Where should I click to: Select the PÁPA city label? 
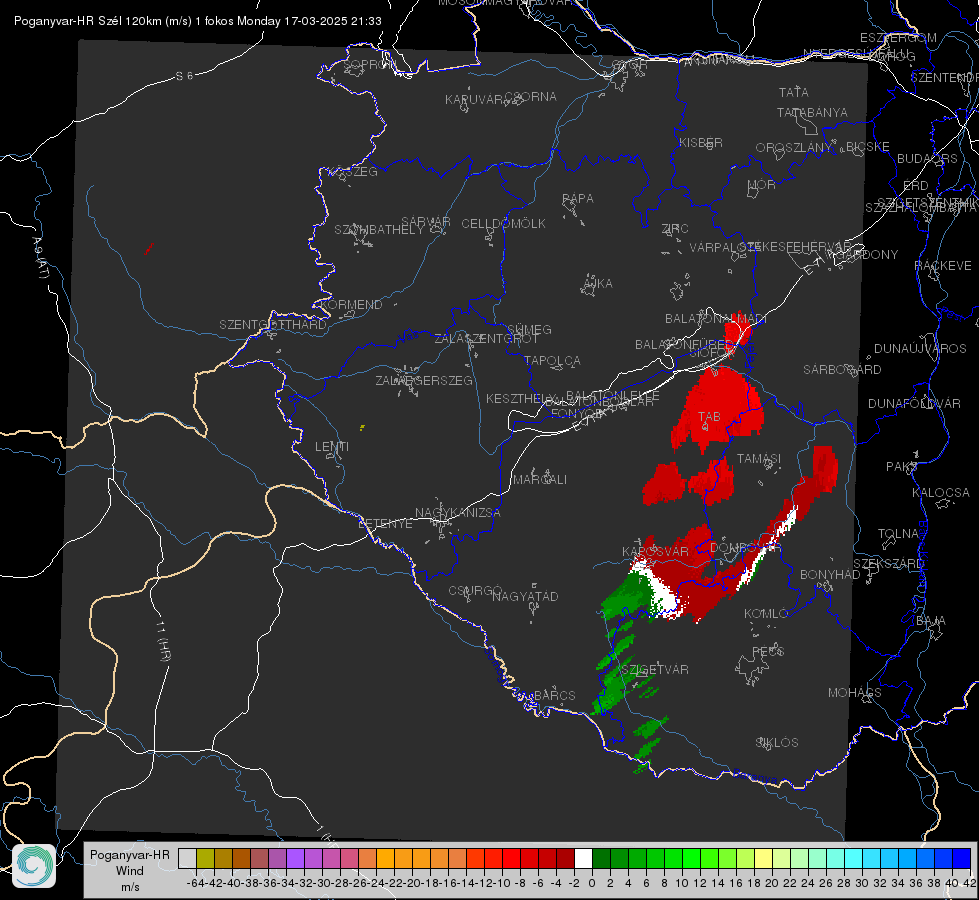click(x=578, y=199)
